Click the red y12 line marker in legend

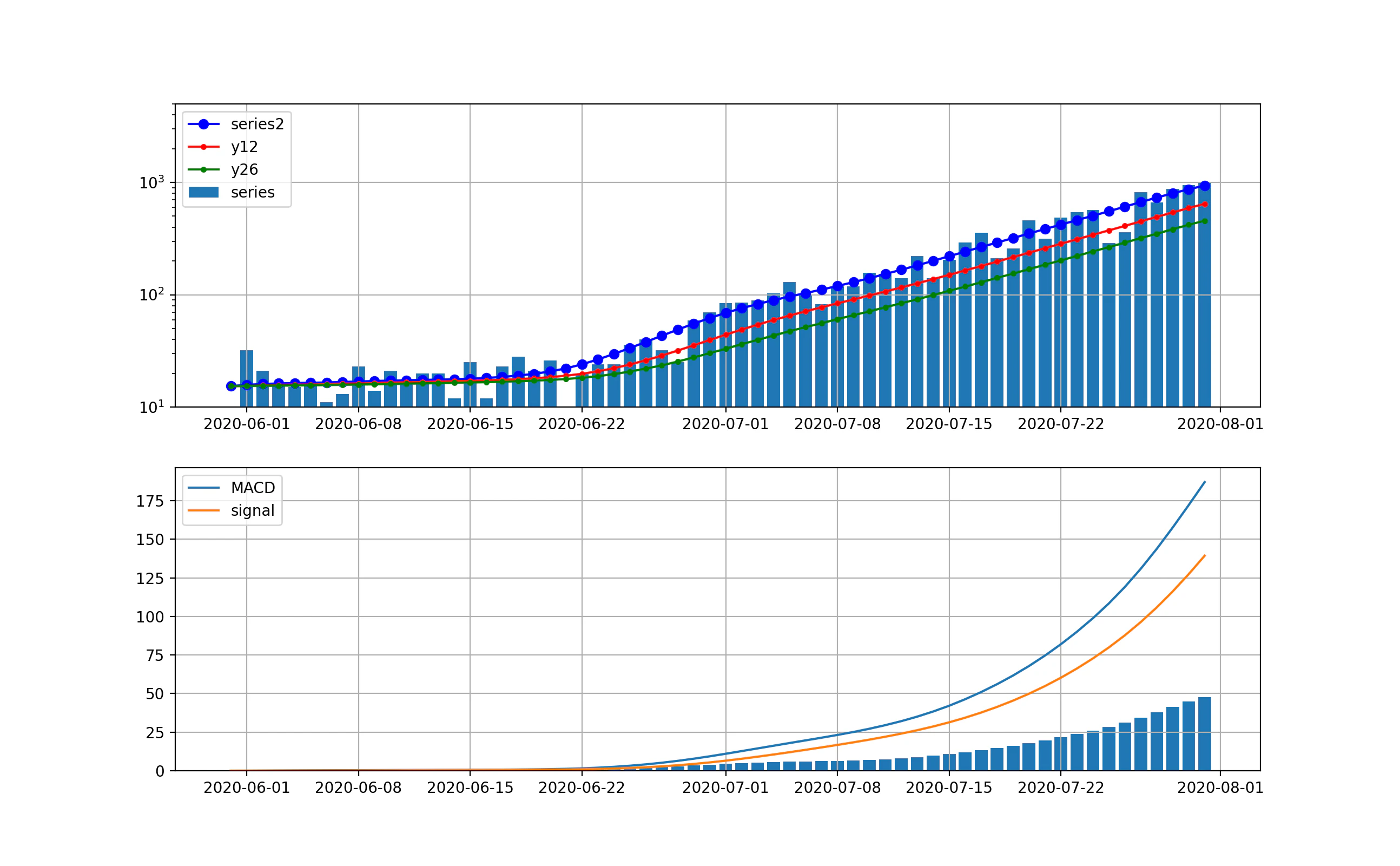point(203,147)
